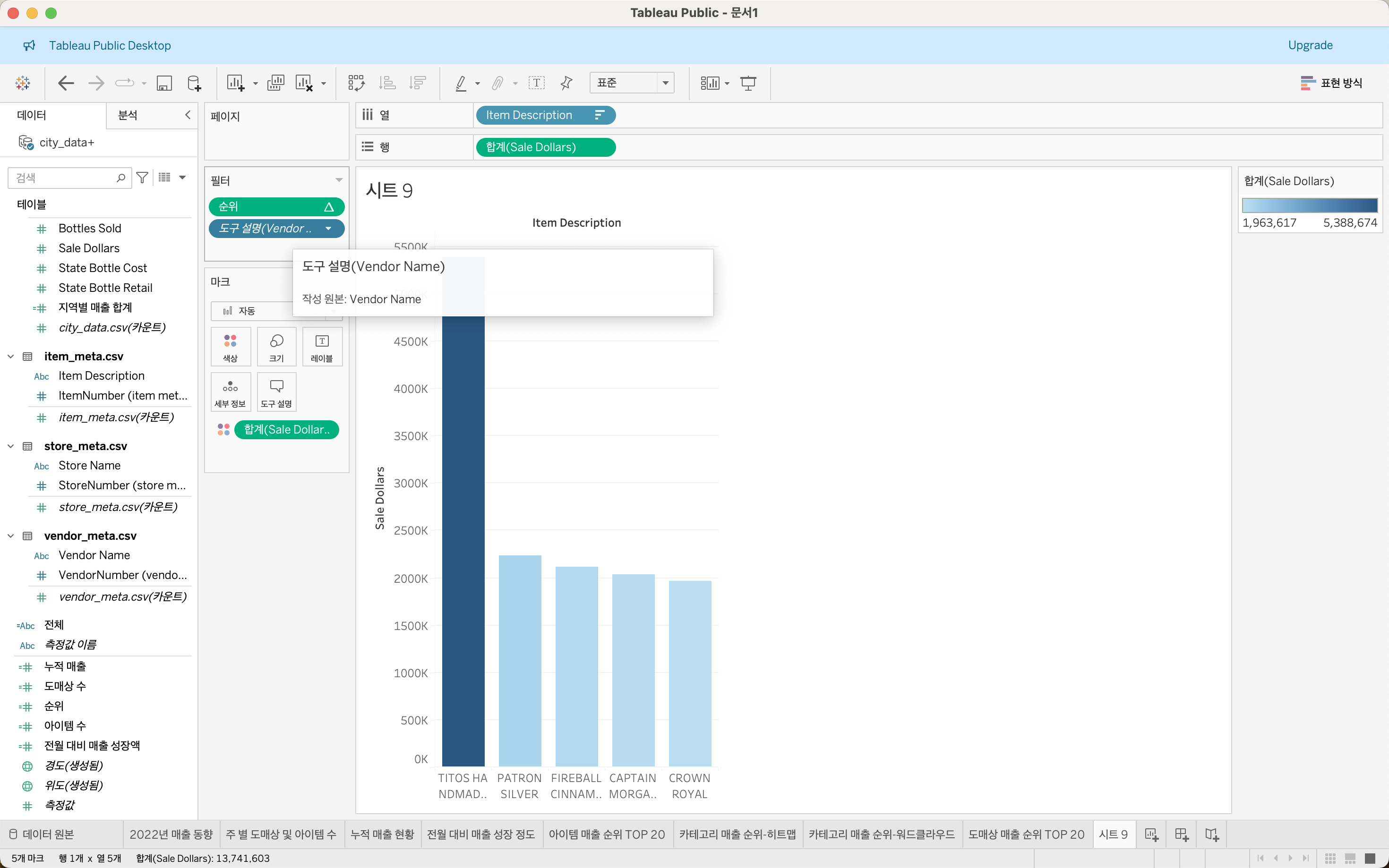Click the 검색 field search box
The height and width of the screenshot is (868, 1389).
click(x=63, y=178)
